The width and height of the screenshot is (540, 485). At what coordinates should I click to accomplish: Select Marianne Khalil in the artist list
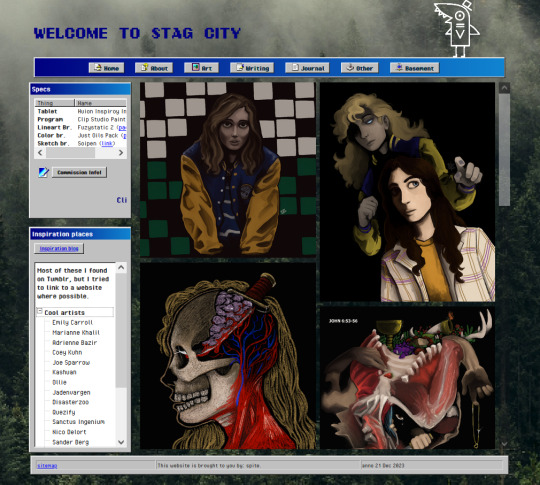click(76, 332)
